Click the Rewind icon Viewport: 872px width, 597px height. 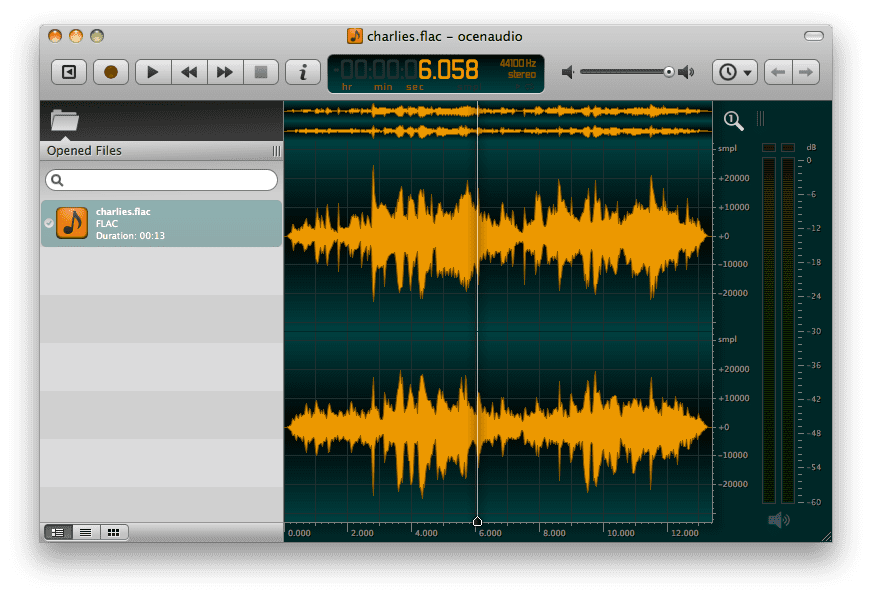[188, 71]
